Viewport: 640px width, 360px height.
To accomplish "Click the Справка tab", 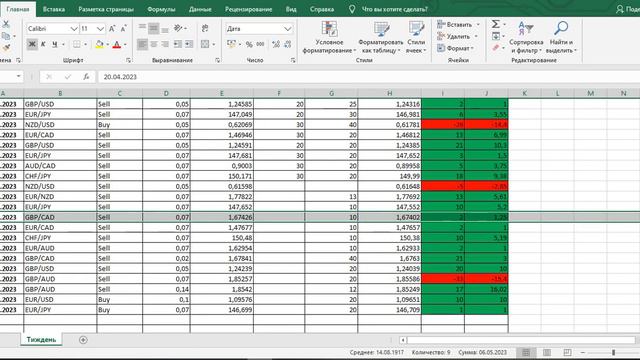I will pyautogui.click(x=322, y=9).
